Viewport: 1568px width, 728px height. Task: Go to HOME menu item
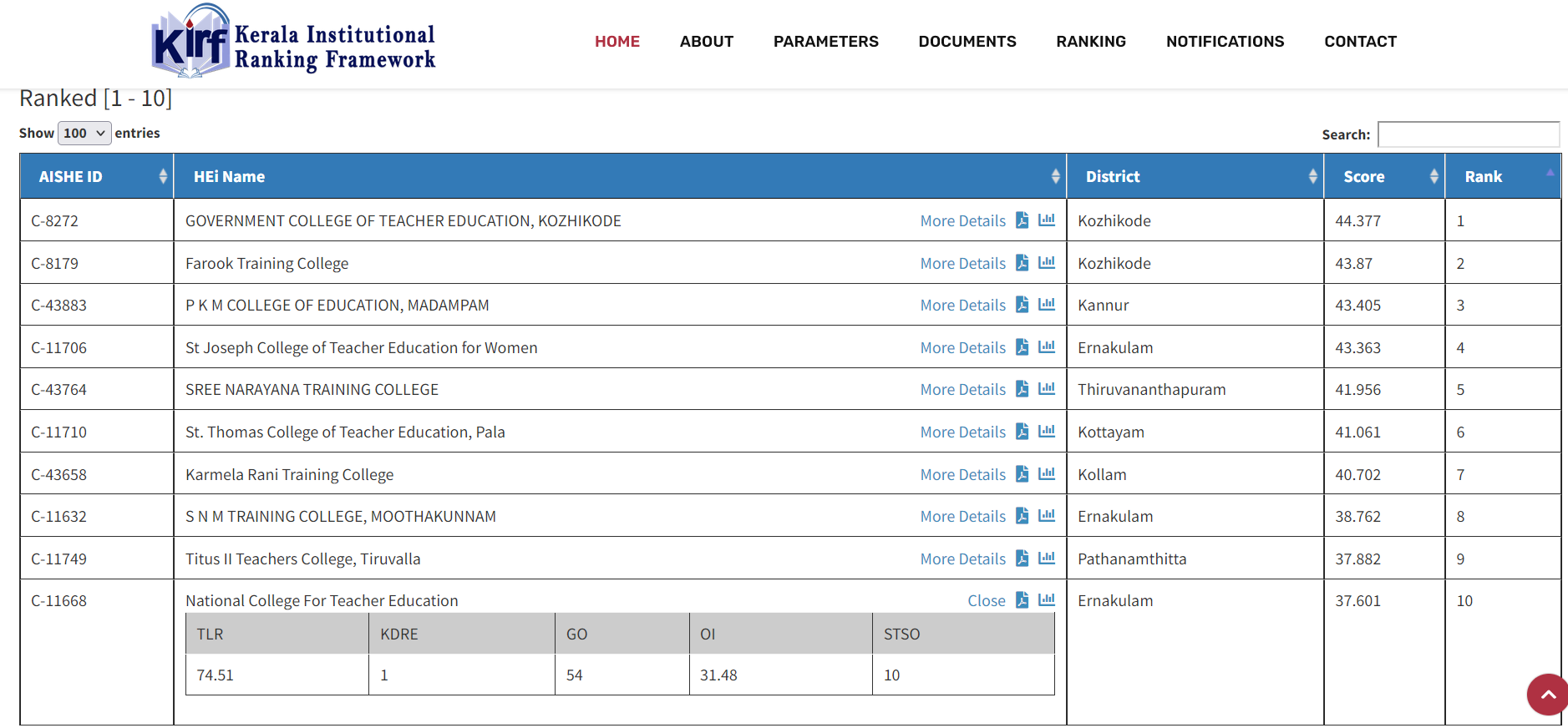coord(617,41)
